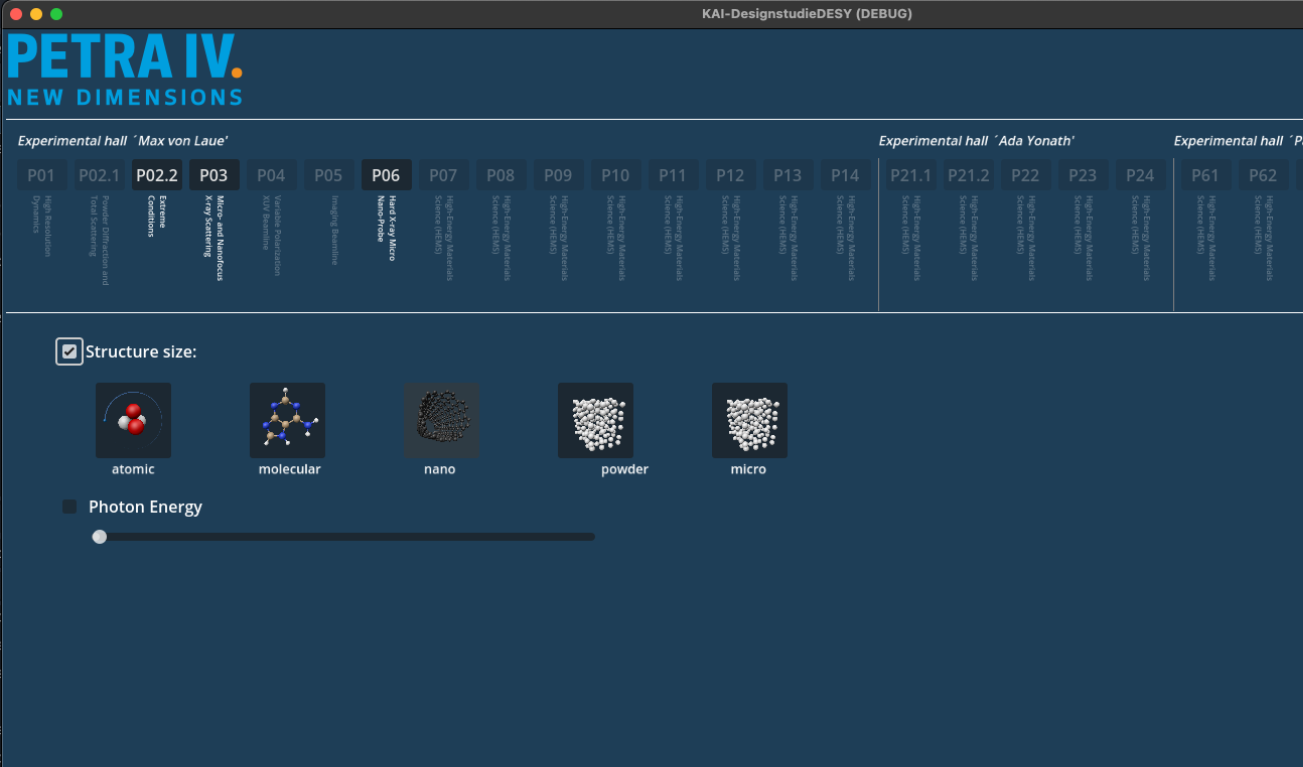Screen dimensions: 1303x767
Task: Click the 'molecular' caption text
Action: [x=290, y=469]
